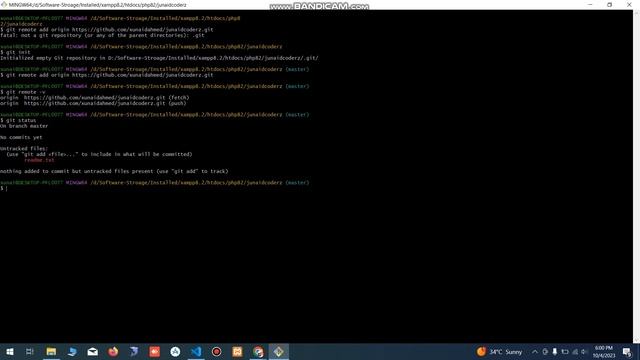This screenshot has height=360, width=640.
Task: Click the 'Untracked files:' heading line
Action: [24, 149]
